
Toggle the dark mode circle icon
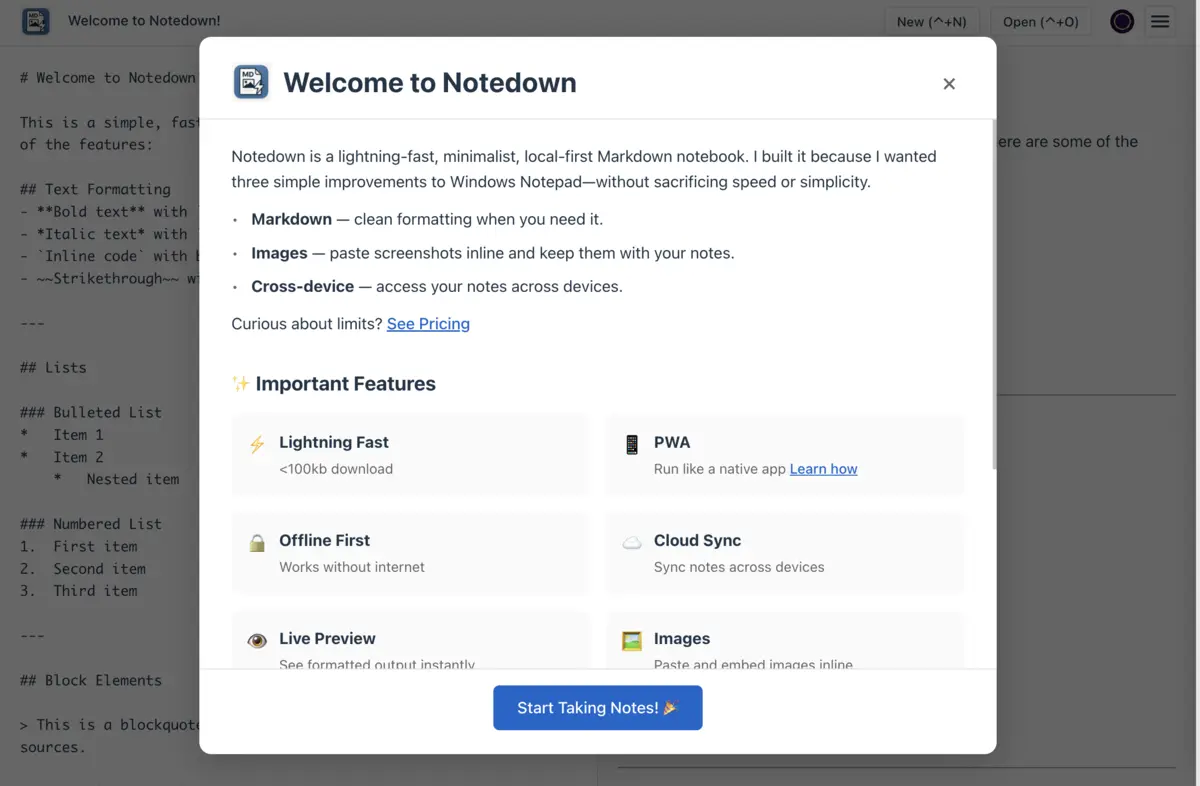pos(1121,21)
